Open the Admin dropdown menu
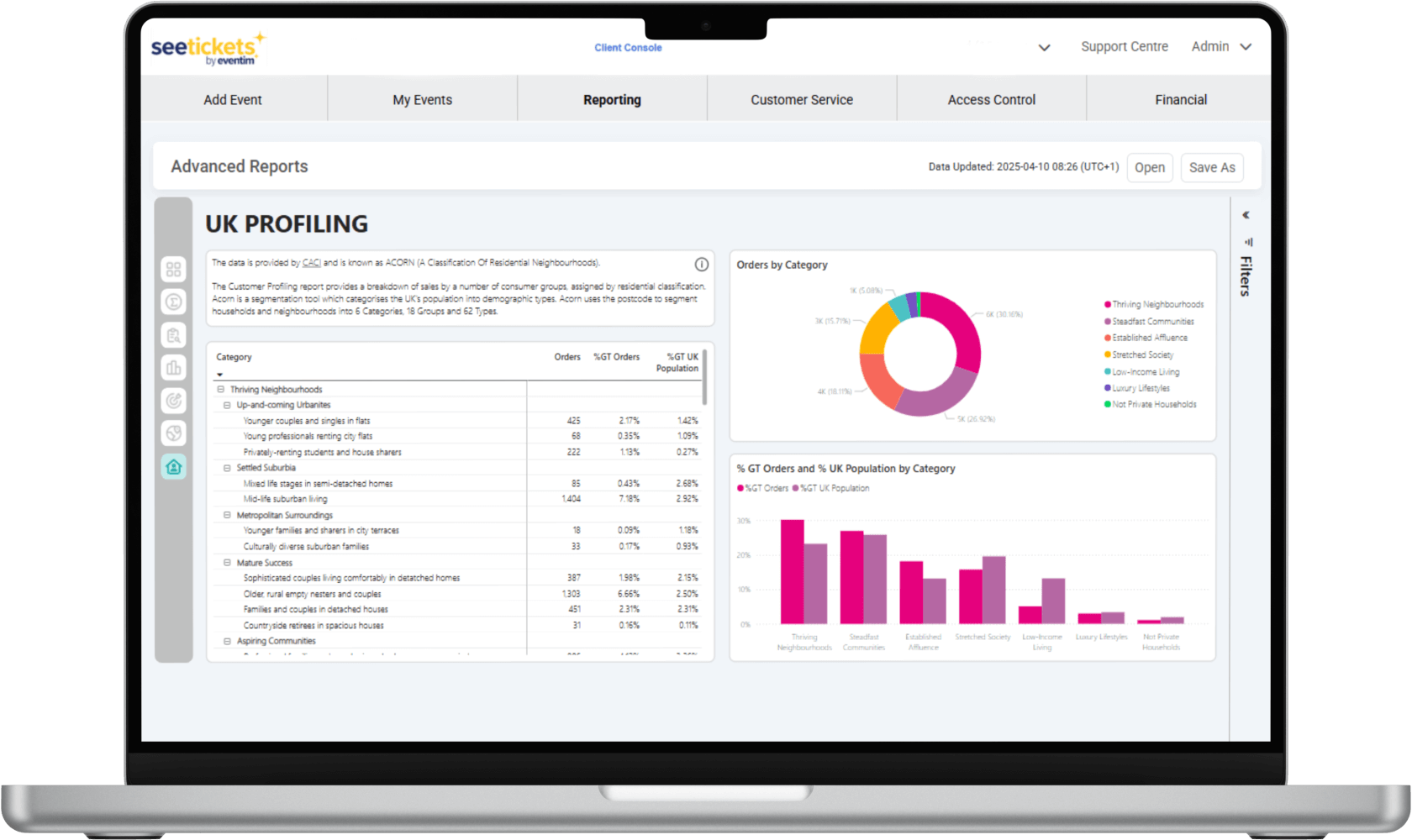Image resolution: width=1412 pixels, height=840 pixels. click(1221, 47)
